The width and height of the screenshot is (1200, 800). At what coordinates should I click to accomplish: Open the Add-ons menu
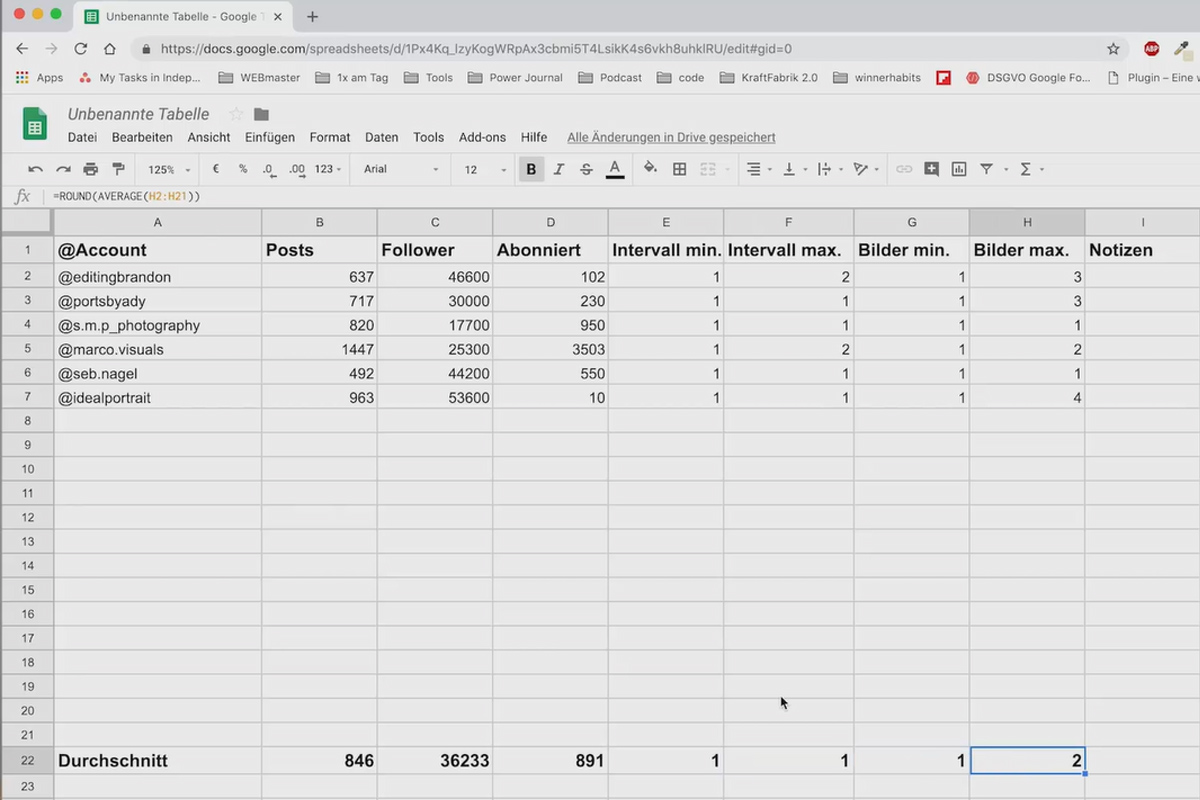tap(483, 137)
